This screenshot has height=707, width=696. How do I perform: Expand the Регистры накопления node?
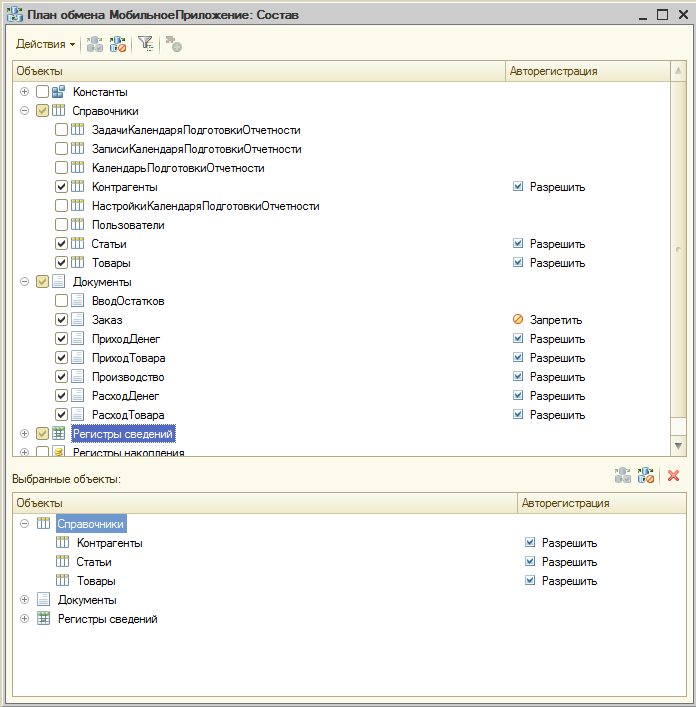(x=25, y=452)
